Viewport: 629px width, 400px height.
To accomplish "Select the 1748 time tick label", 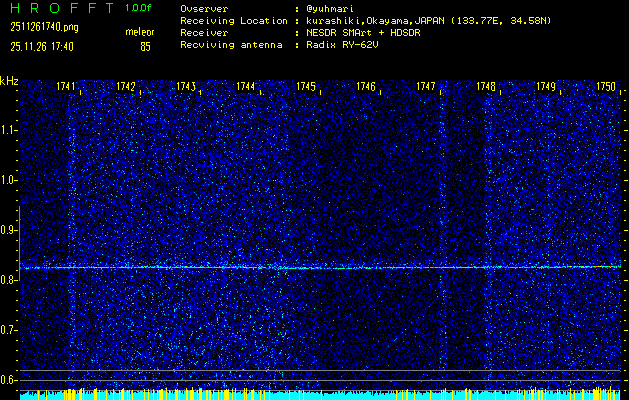I will click(486, 87).
